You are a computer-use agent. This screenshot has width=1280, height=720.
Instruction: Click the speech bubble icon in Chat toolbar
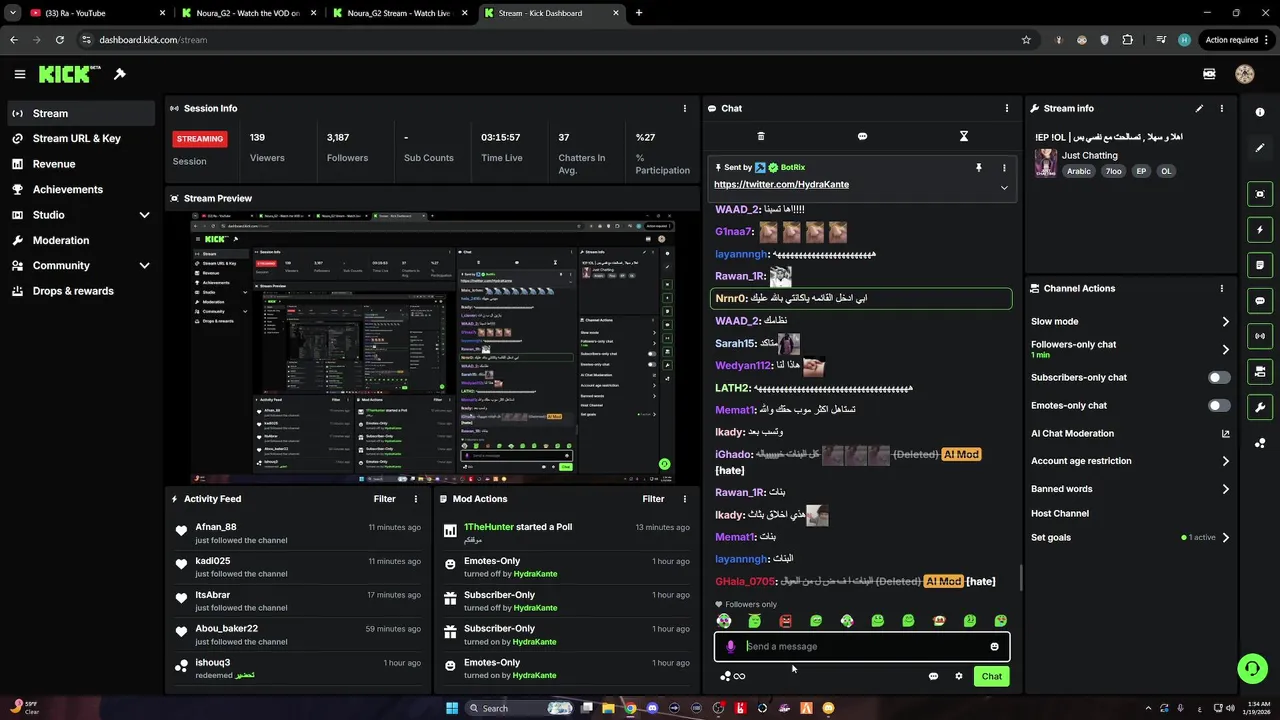pos(862,136)
